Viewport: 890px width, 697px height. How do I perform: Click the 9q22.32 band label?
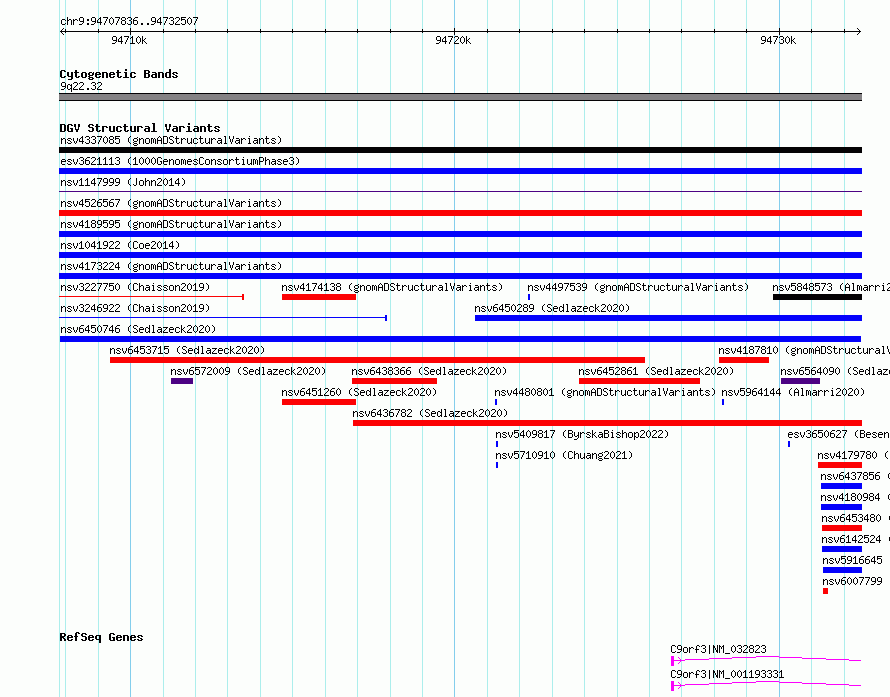(x=81, y=86)
